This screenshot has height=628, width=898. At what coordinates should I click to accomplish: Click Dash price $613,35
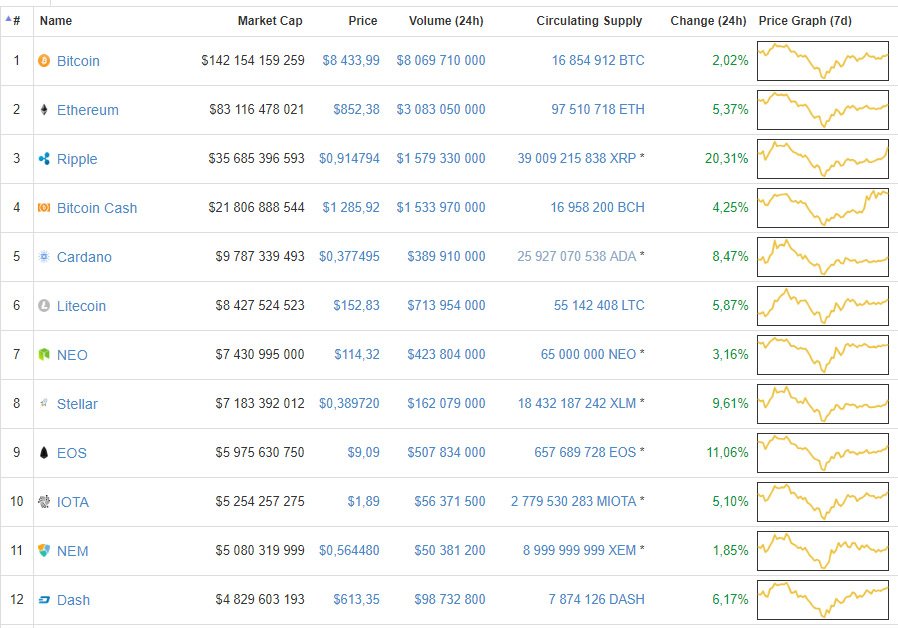click(356, 599)
